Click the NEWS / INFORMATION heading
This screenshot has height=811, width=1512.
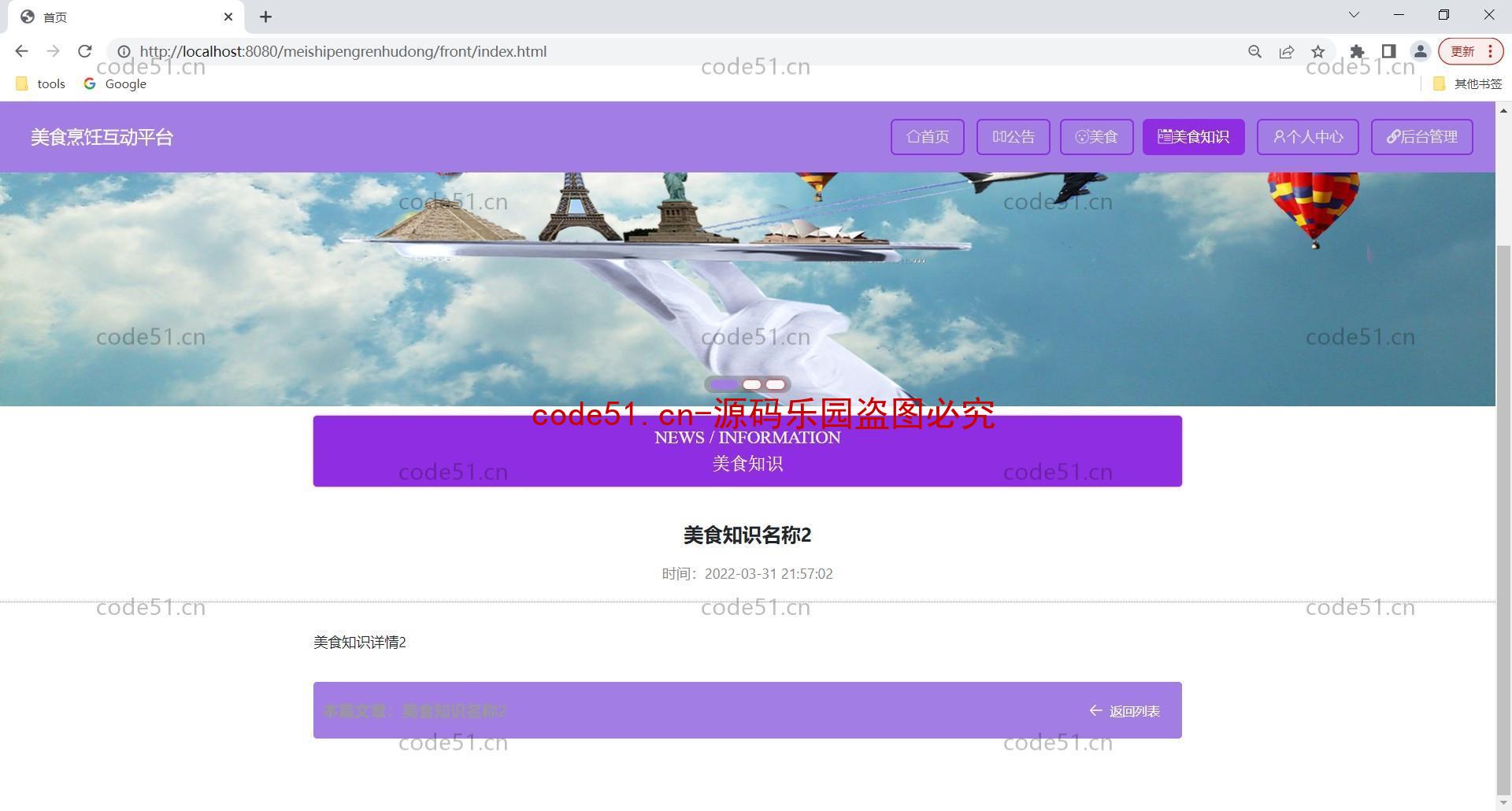click(x=747, y=438)
